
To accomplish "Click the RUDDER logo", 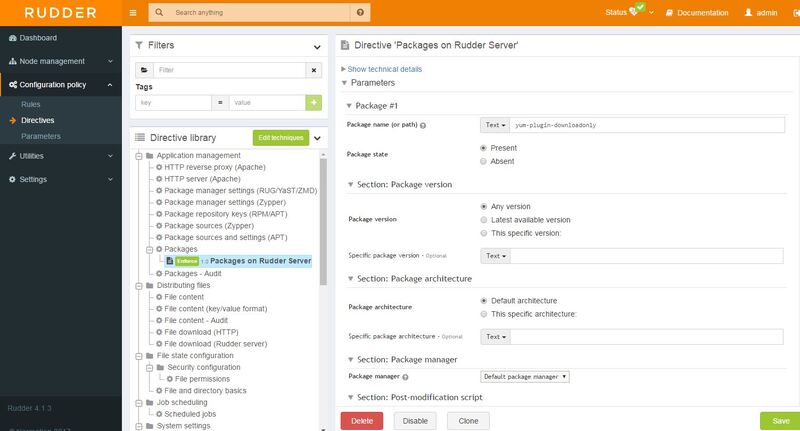I will pos(60,13).
